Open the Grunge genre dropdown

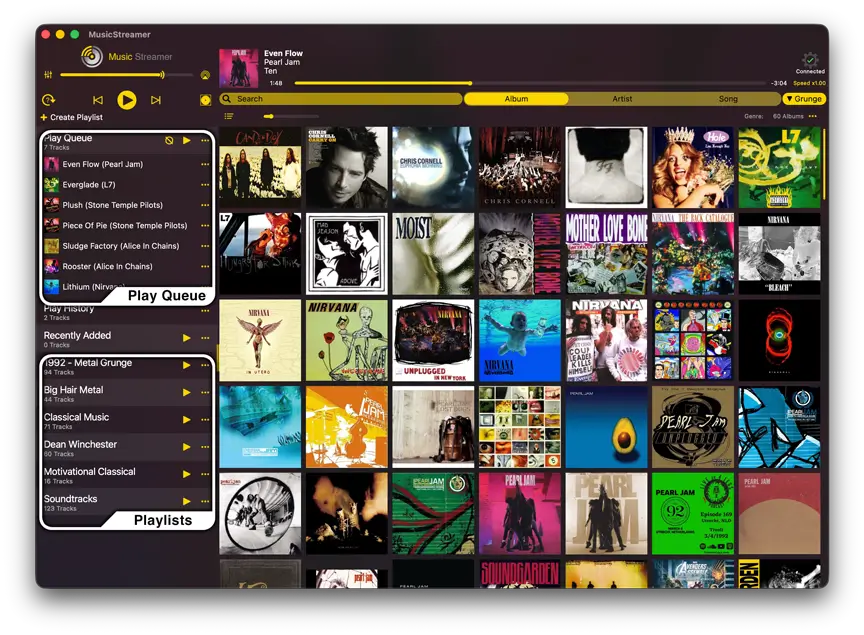tap(803, 98)
